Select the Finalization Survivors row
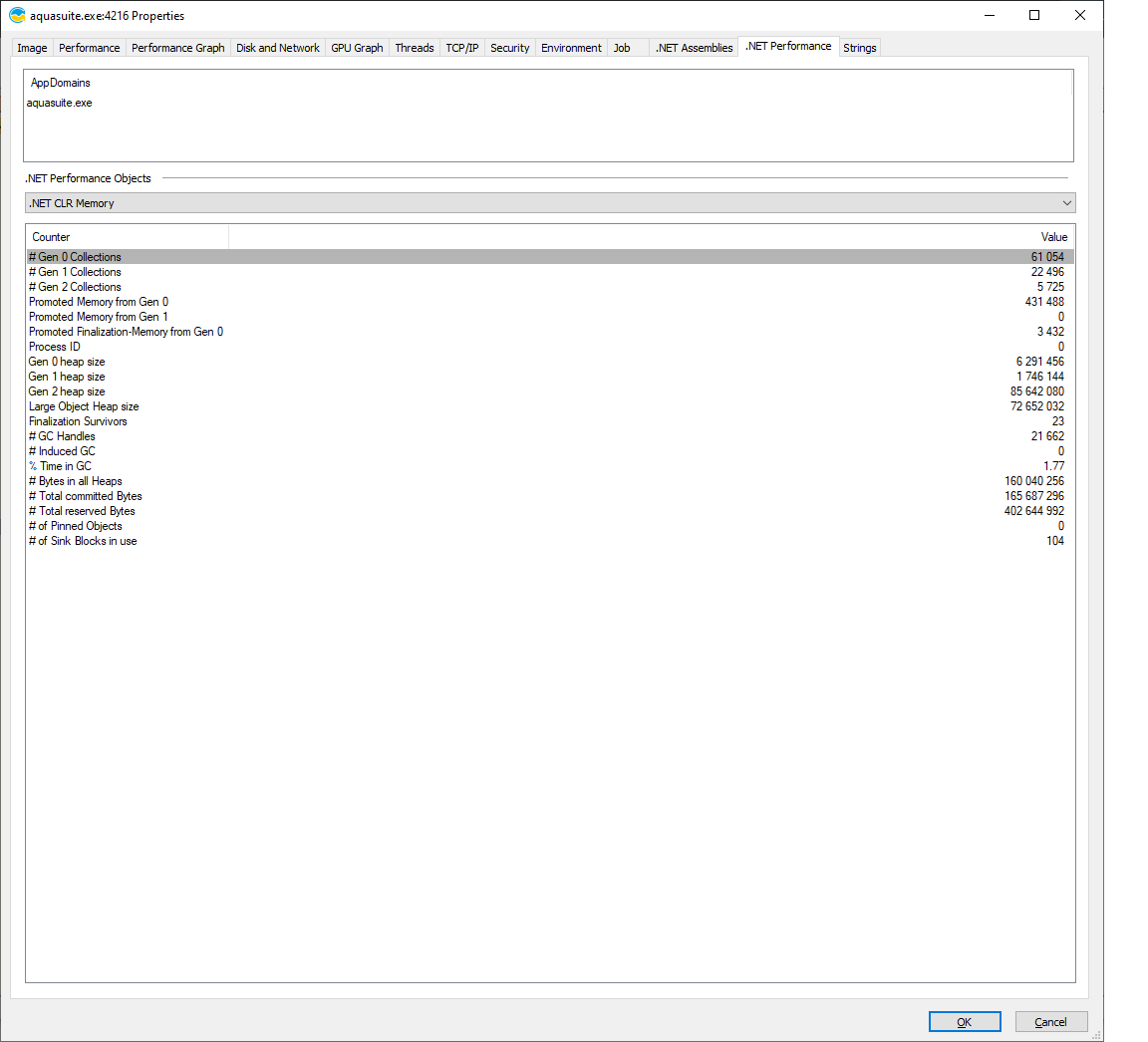Screen dimensions: 1148x1042 coord(550,421)
